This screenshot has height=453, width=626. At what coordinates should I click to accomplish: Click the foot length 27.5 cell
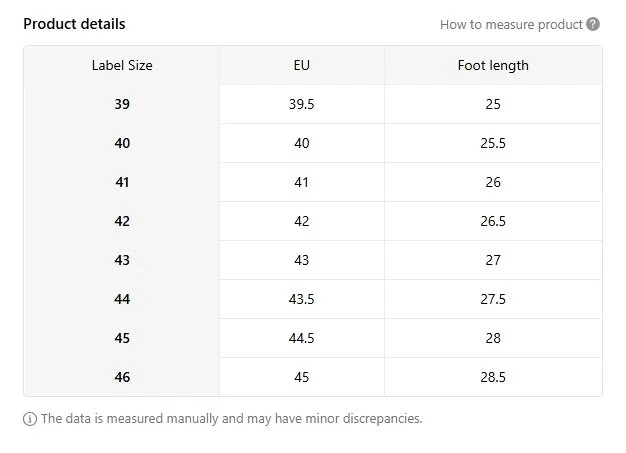click(x=493, y=299)
